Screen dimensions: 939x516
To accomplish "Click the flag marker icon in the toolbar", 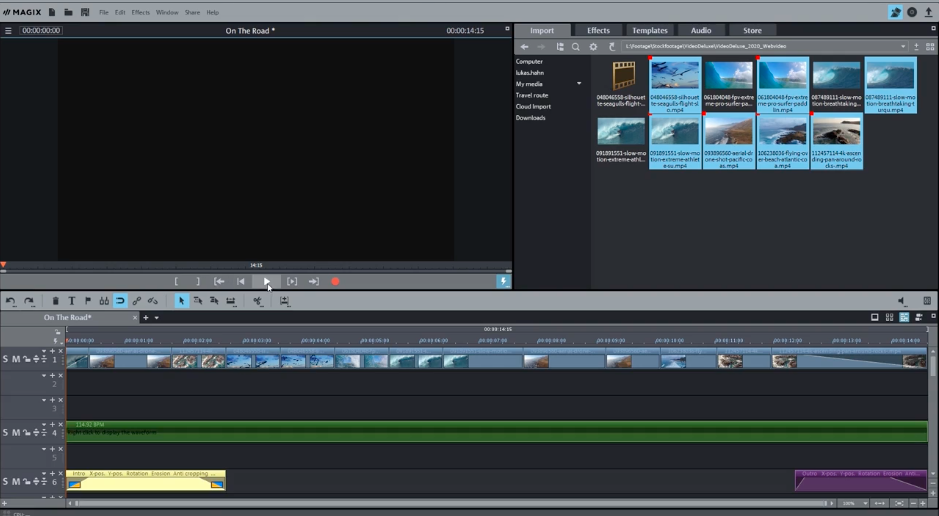I will click(x=88, y=301).
